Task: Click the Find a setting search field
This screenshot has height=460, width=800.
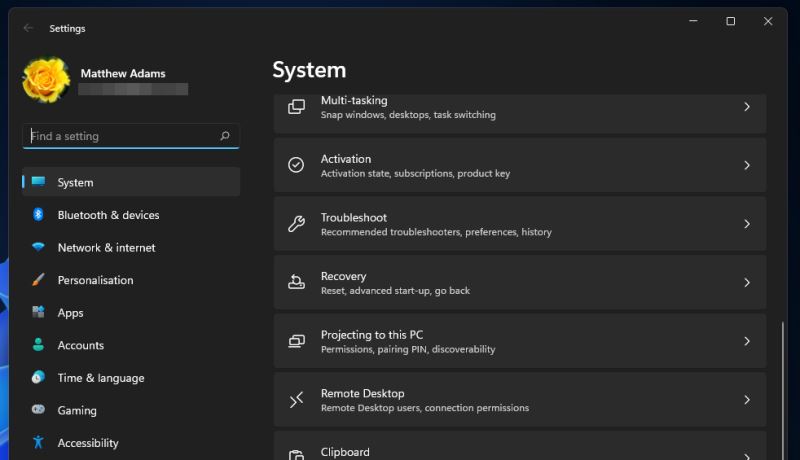Action: click(120, 136)
